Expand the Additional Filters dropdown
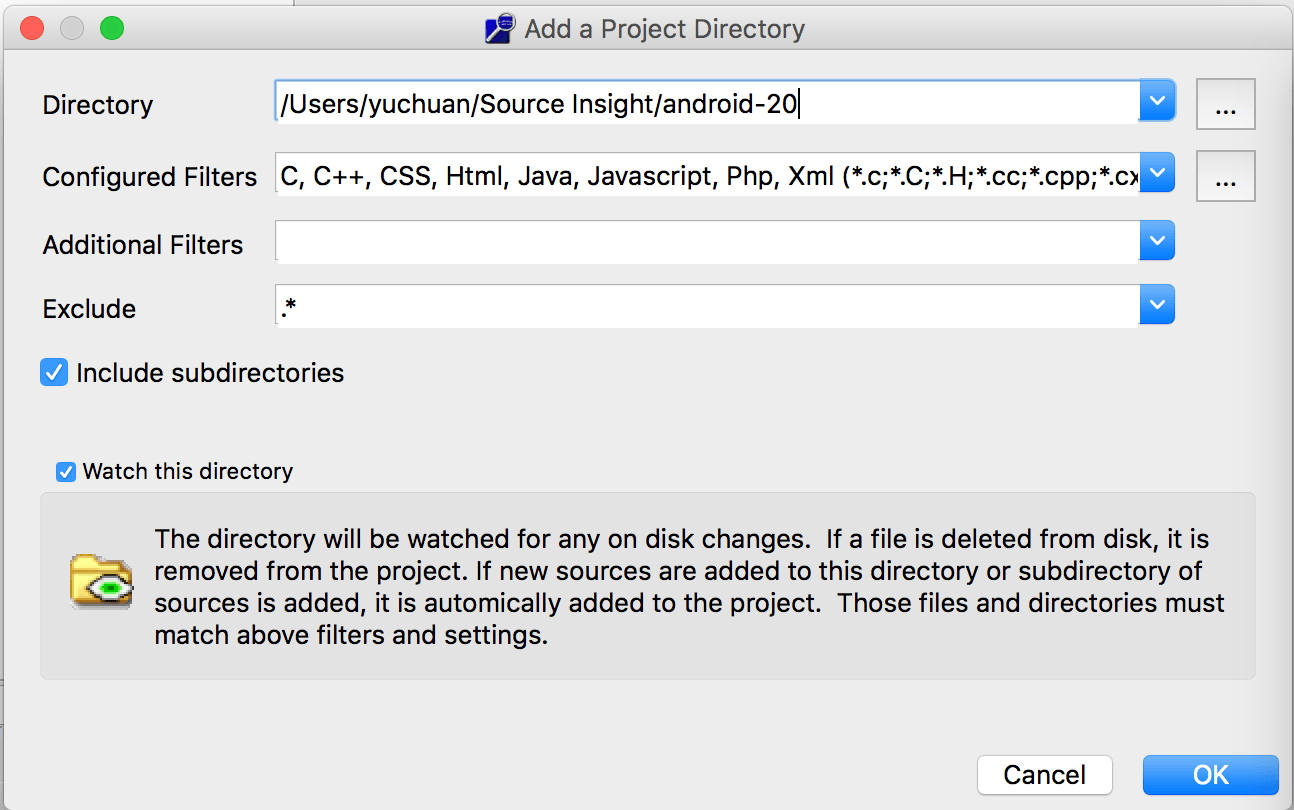Viewport: 1294px width, 810px height. click(1157, 241)
